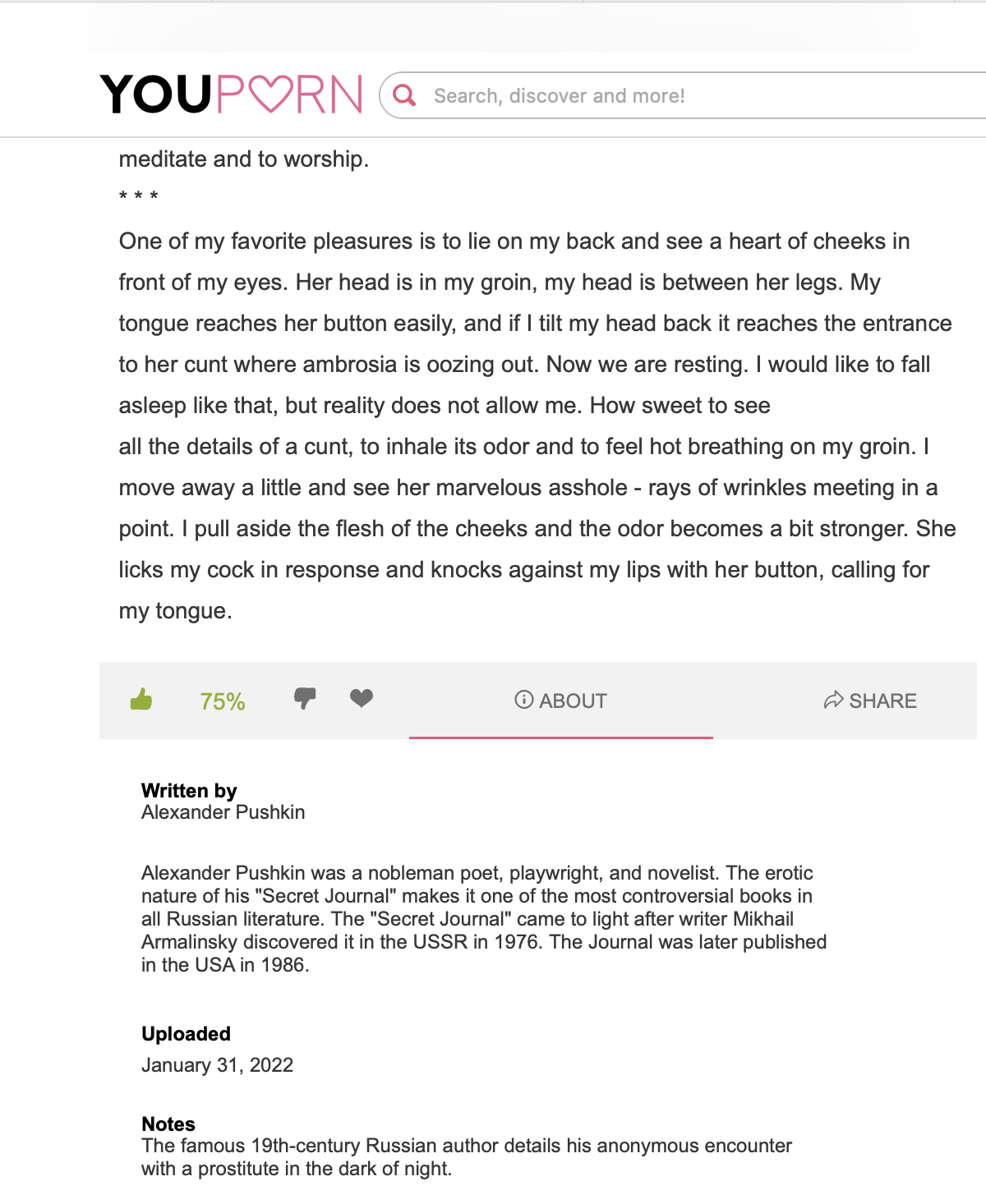Click the upload date January 31, 2022
Screen dimensions: 986x1204
click(217, 1065)
